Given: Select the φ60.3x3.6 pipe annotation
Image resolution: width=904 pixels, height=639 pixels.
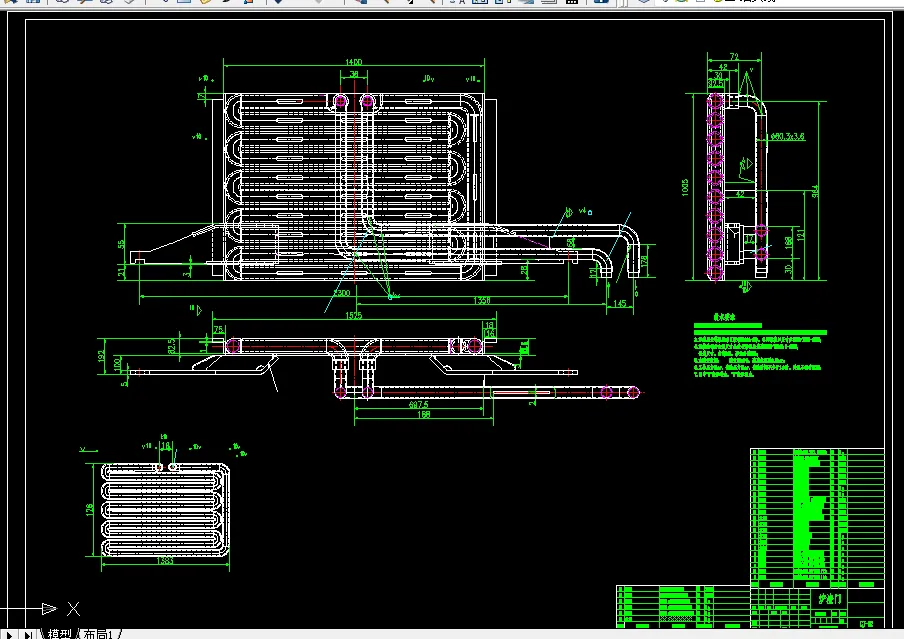Looking at the screenshot, I should point(788,137).
